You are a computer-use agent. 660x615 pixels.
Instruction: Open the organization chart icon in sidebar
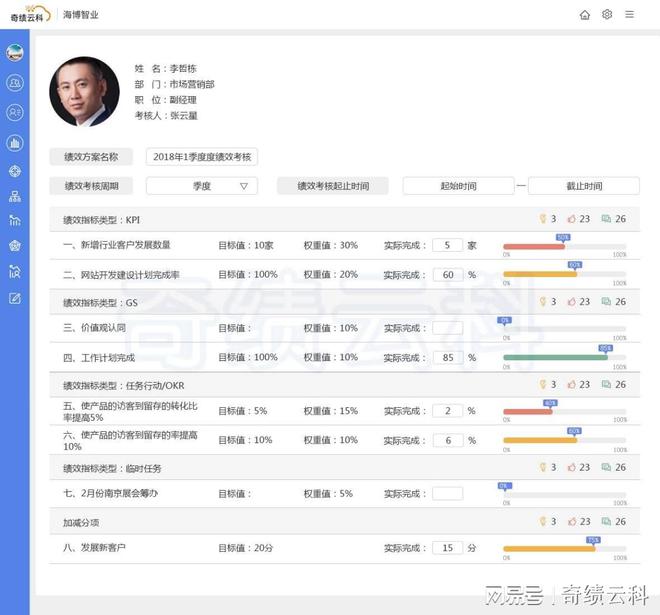click(x=15, y=196)
